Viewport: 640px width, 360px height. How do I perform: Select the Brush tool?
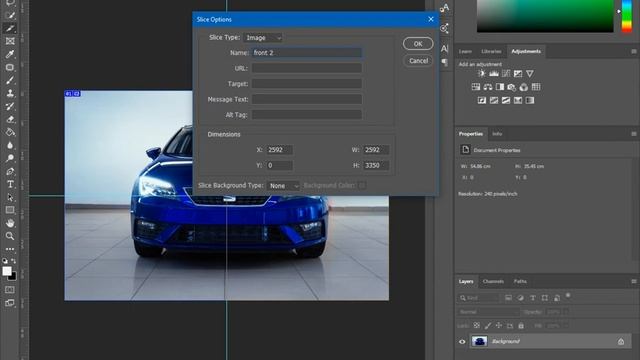click(10, 80)
